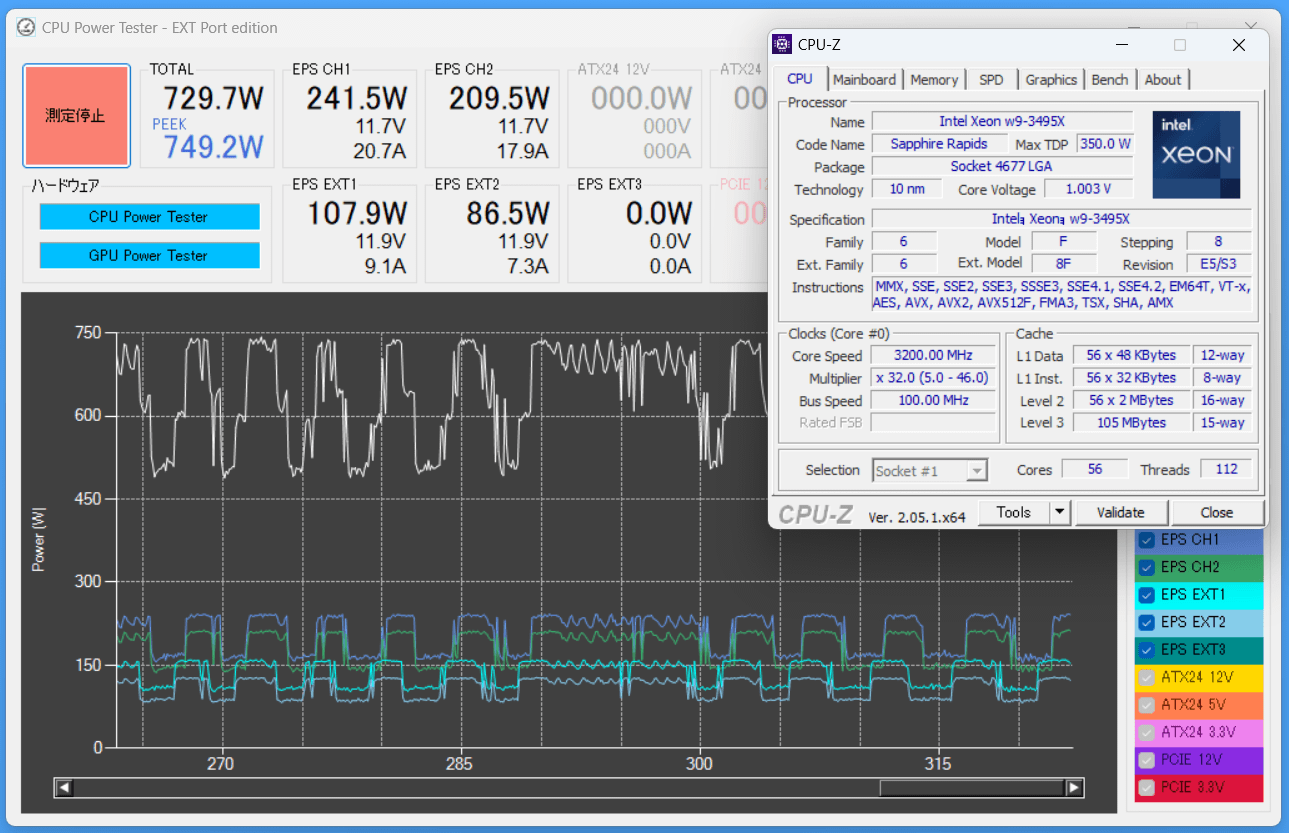Maximize the CPU-Z window
The image size is (1289, 833).
(x=1180, y=45)
